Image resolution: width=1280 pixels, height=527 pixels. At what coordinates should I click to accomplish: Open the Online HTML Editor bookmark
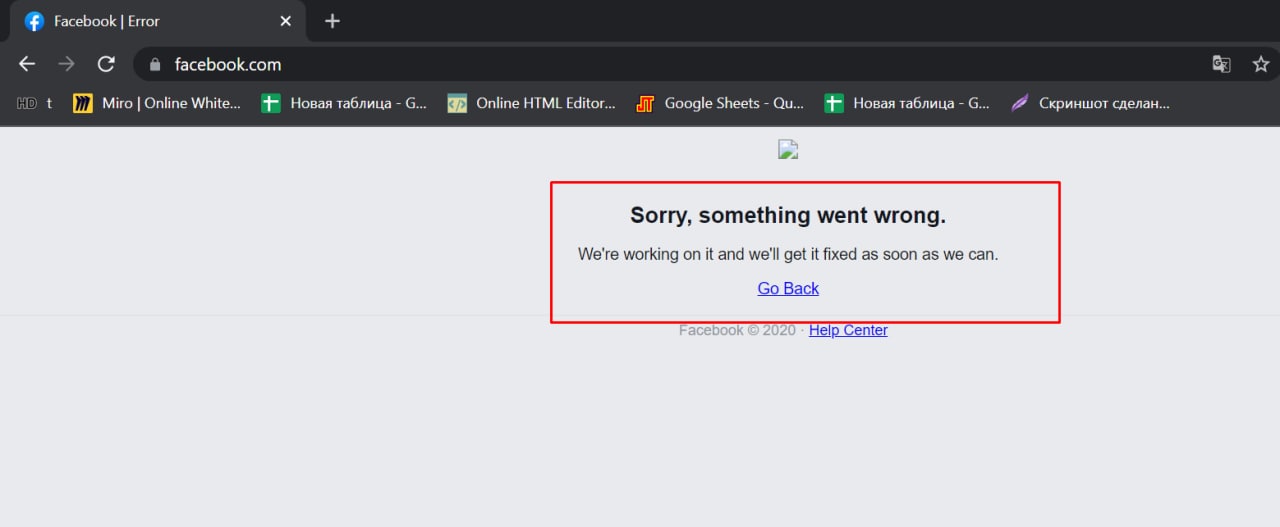tap(531, 103)
